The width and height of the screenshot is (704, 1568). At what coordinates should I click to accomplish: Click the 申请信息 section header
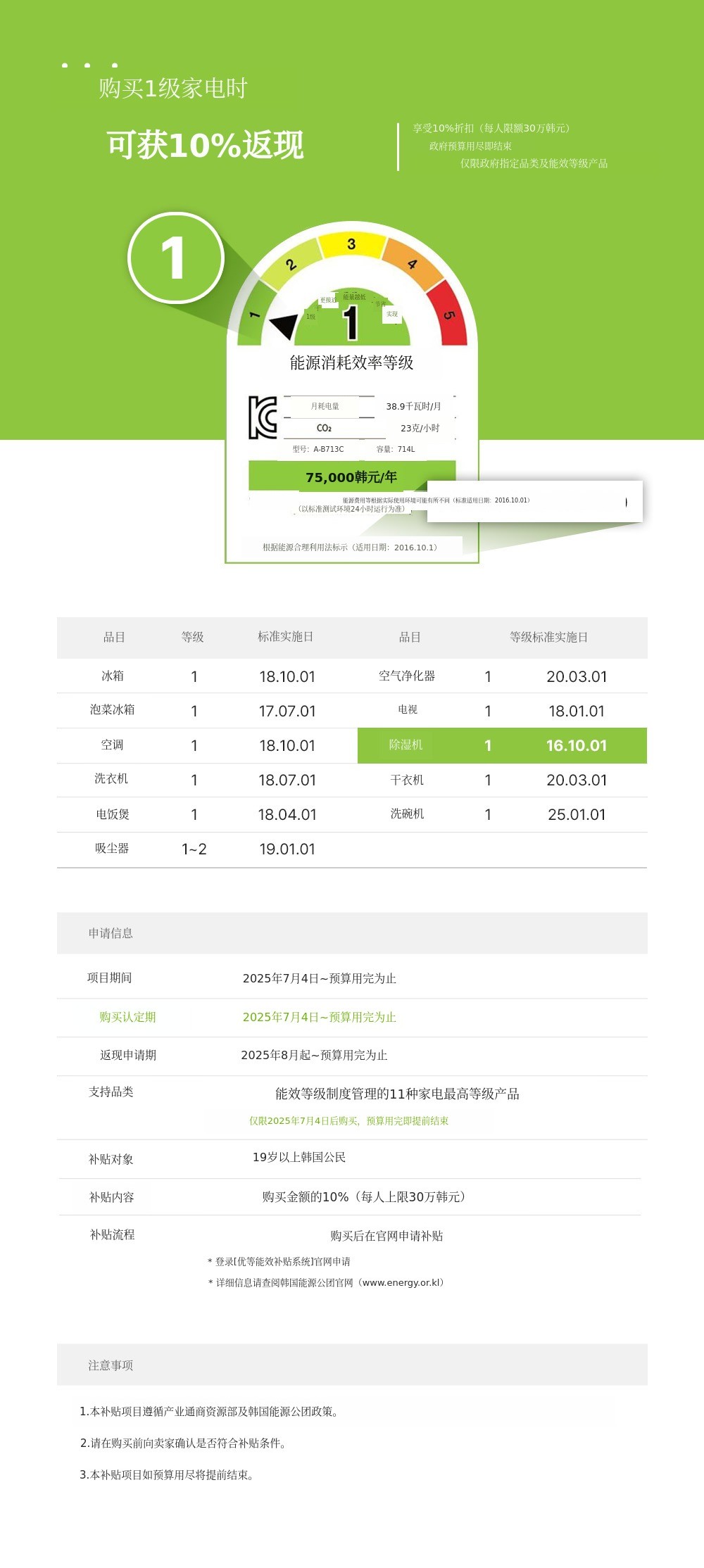click(x=111, y=933)
